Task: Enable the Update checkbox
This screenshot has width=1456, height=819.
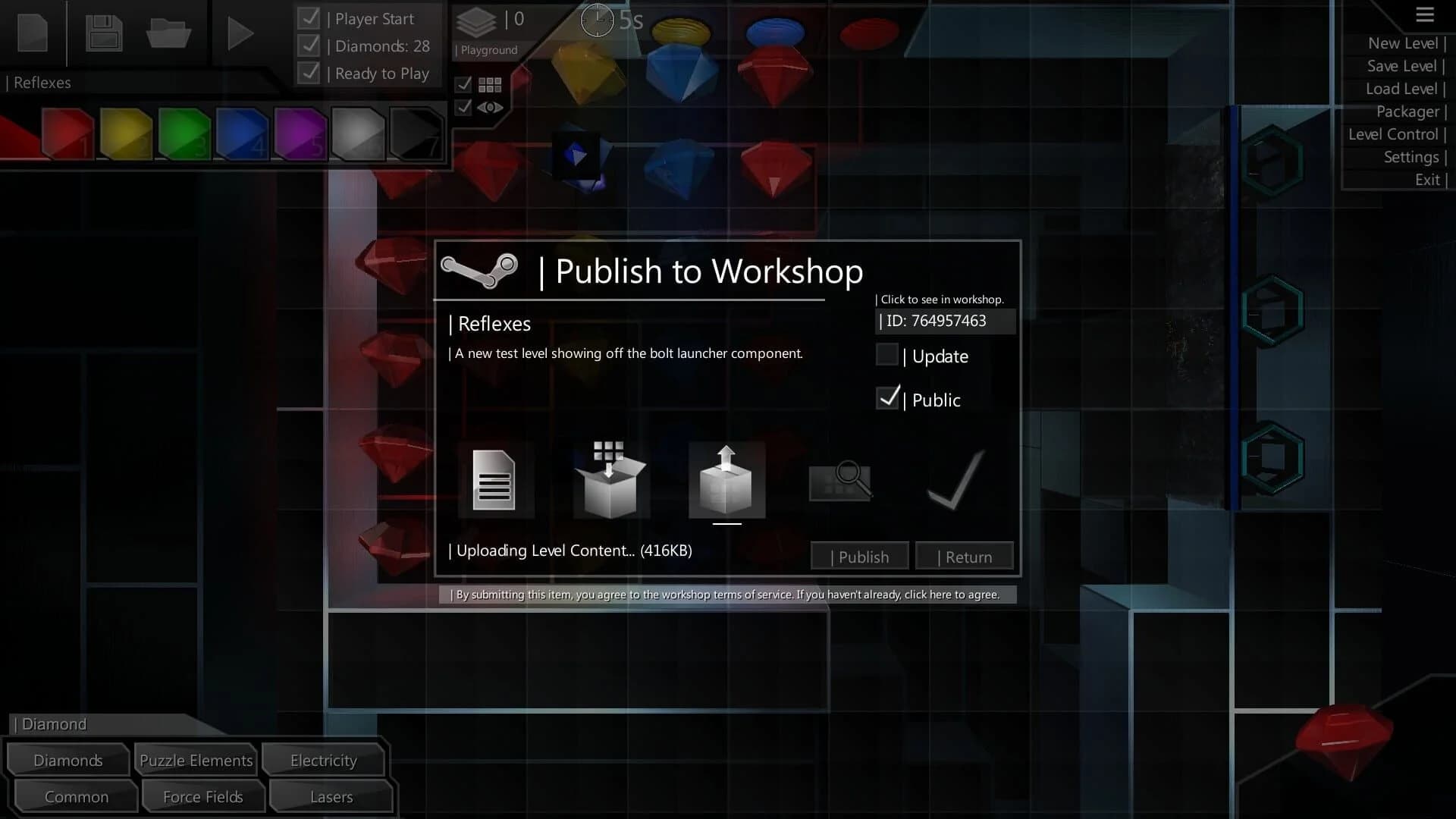Action: (886, 354)
